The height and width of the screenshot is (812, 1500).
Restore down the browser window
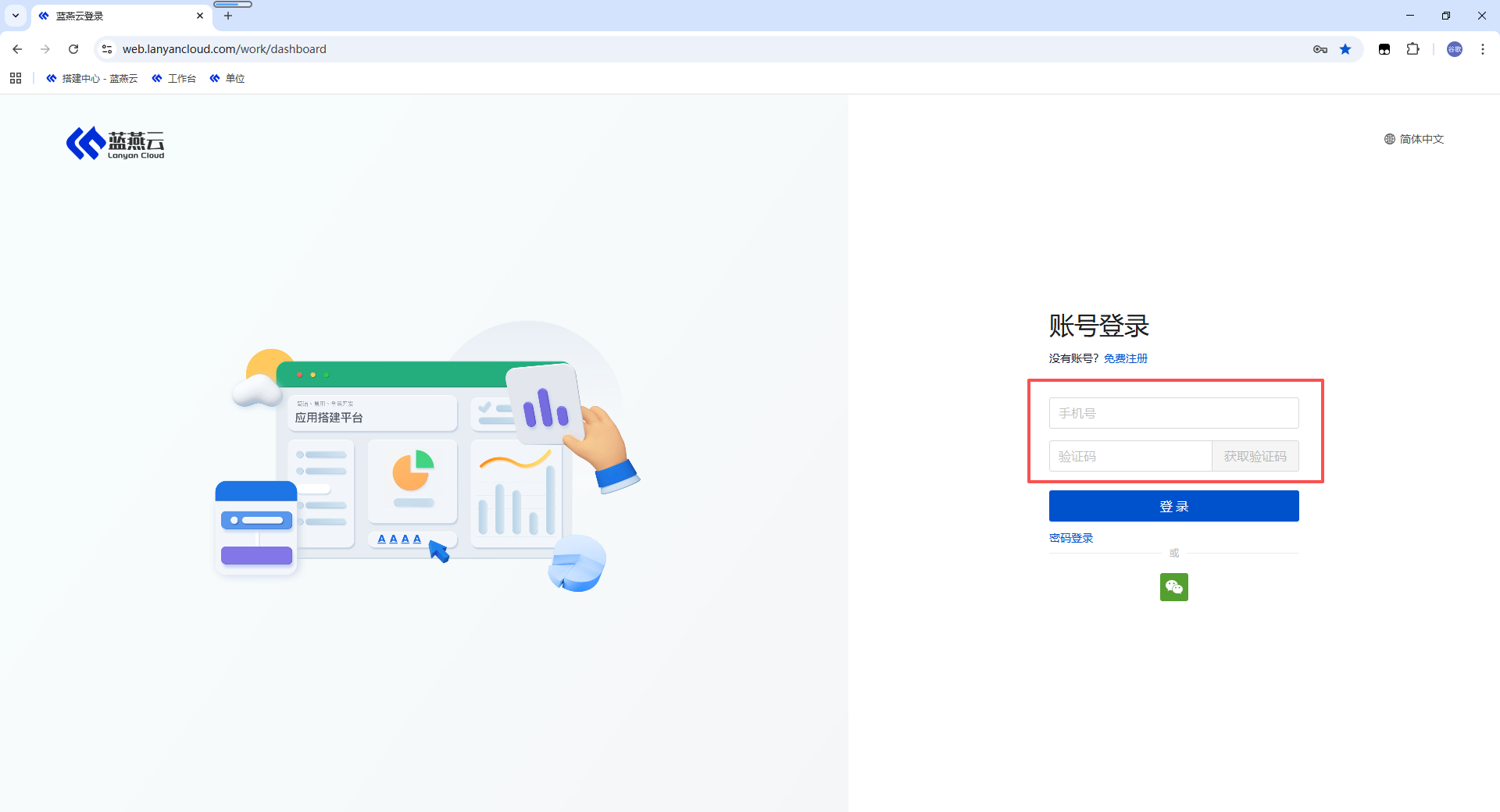coord(1446,16)
